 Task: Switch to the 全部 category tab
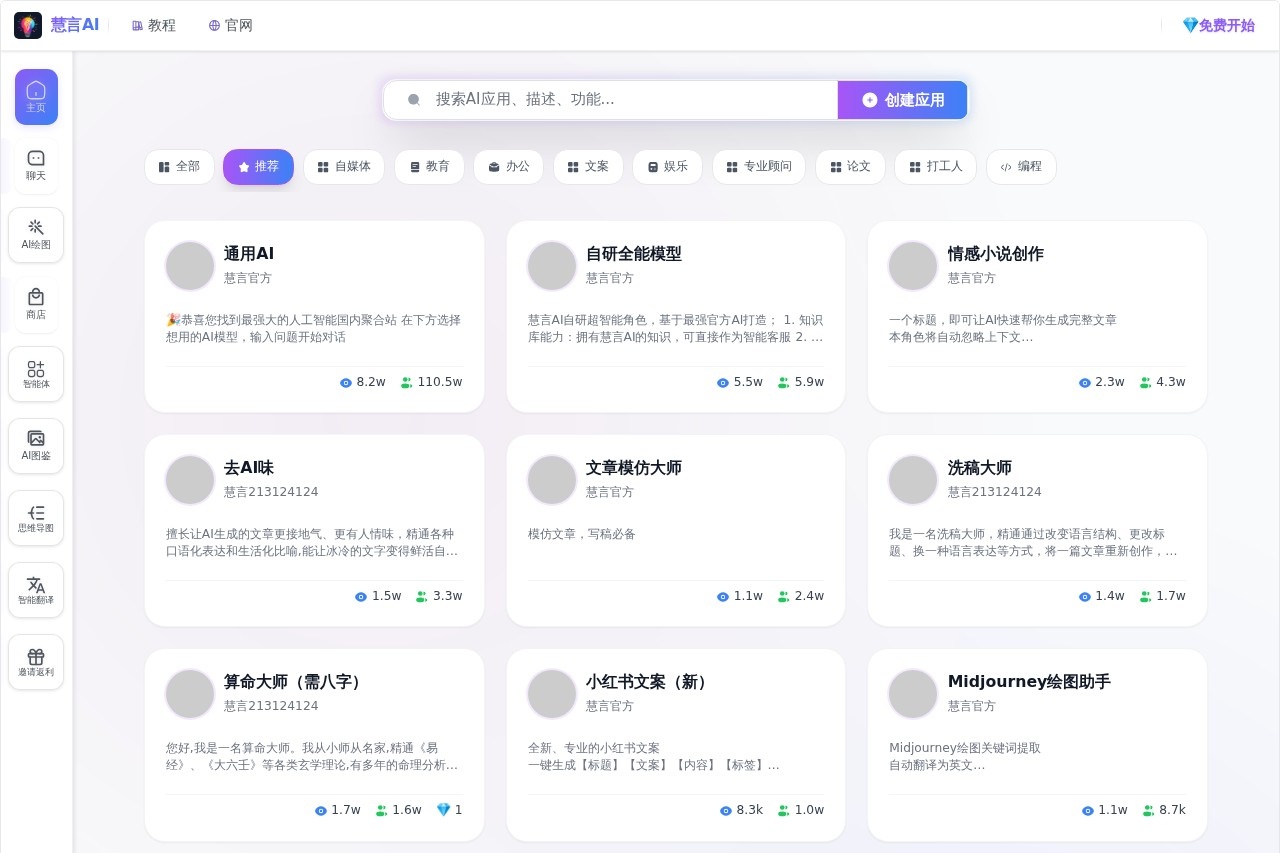(x=179, y=167)
